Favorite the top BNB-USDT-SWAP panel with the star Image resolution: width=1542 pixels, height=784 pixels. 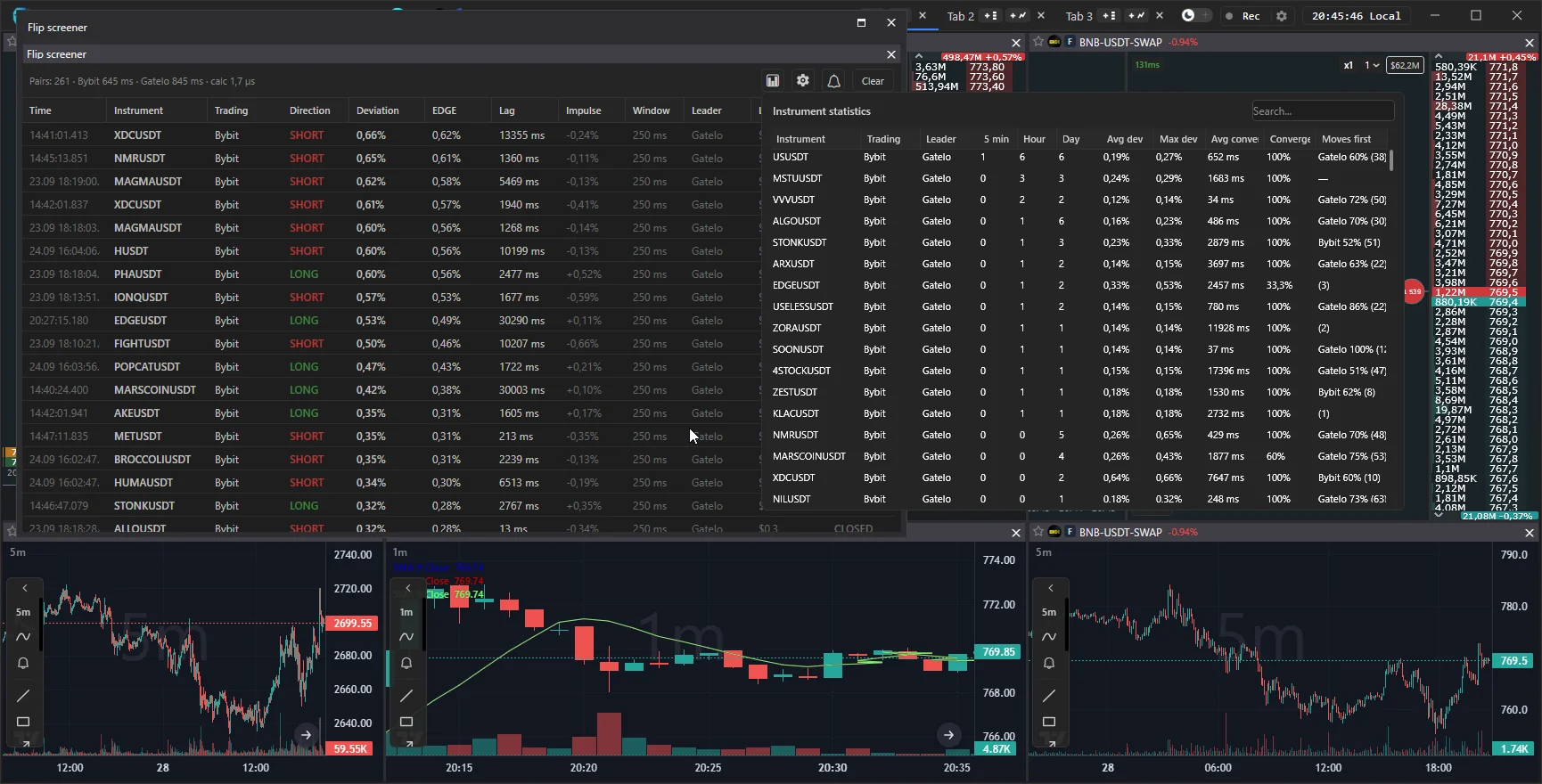[1038, 42]
